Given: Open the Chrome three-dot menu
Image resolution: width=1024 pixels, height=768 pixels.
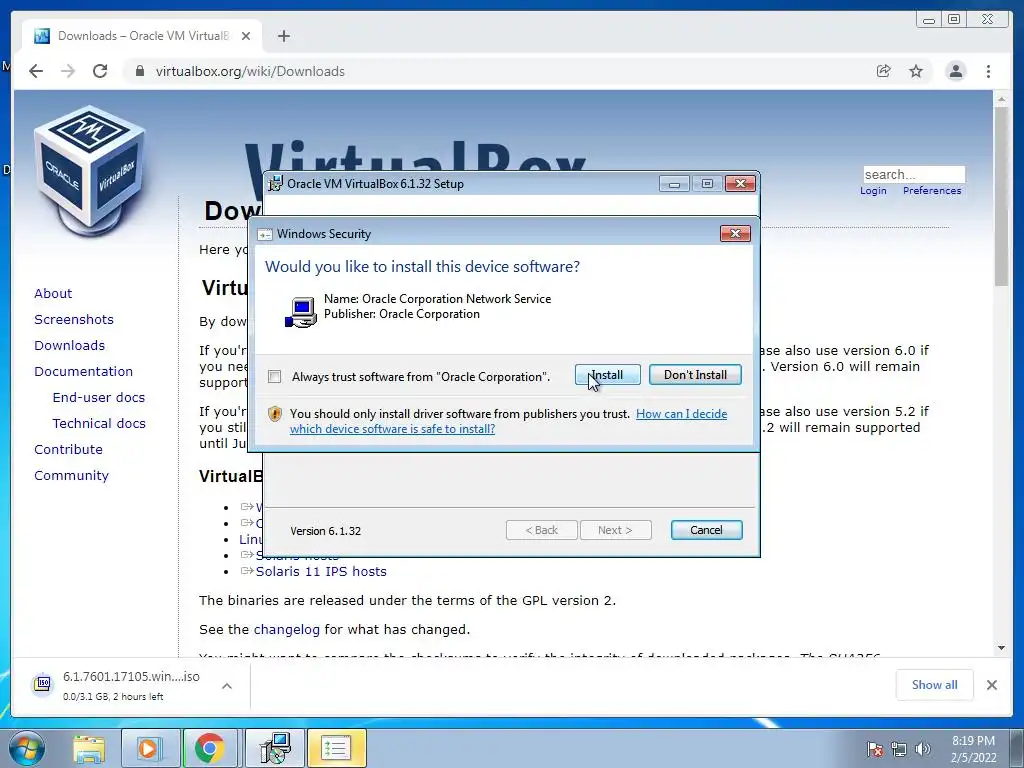Looking at the screenshot, I should 989,71.
